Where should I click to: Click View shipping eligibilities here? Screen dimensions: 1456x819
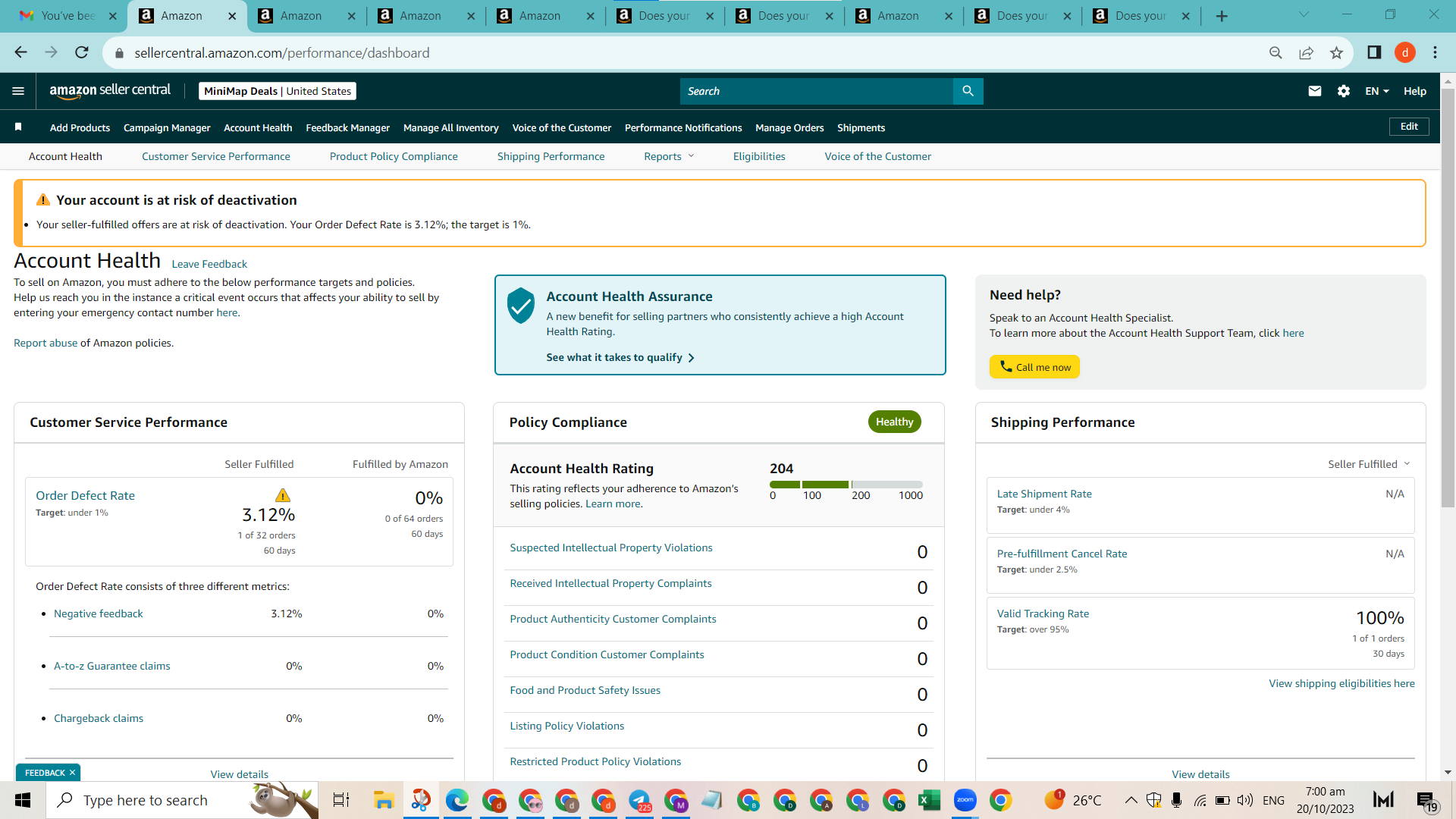pos(1342,683)
